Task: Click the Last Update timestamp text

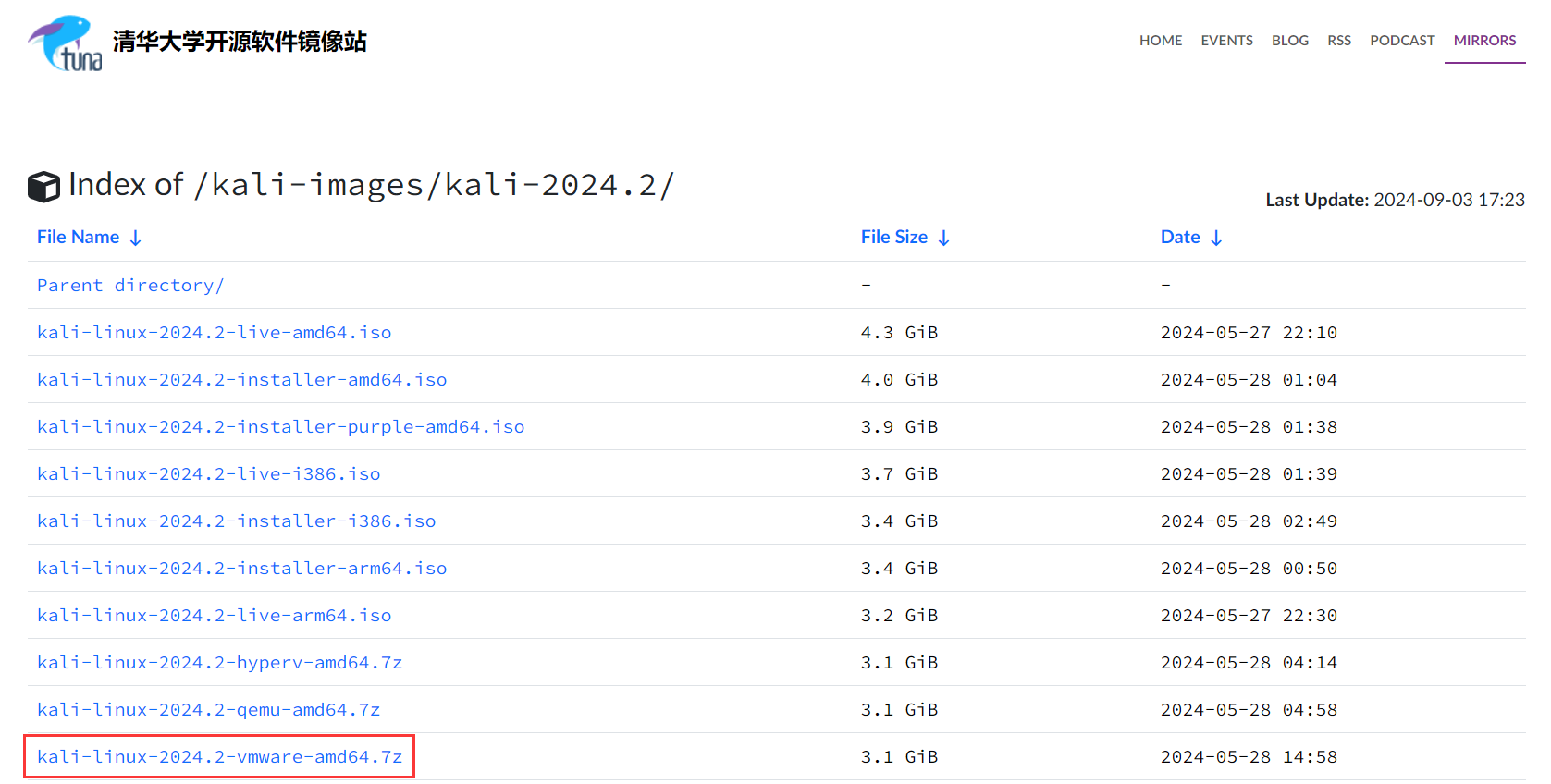Action: click(x=1396, y=200)
